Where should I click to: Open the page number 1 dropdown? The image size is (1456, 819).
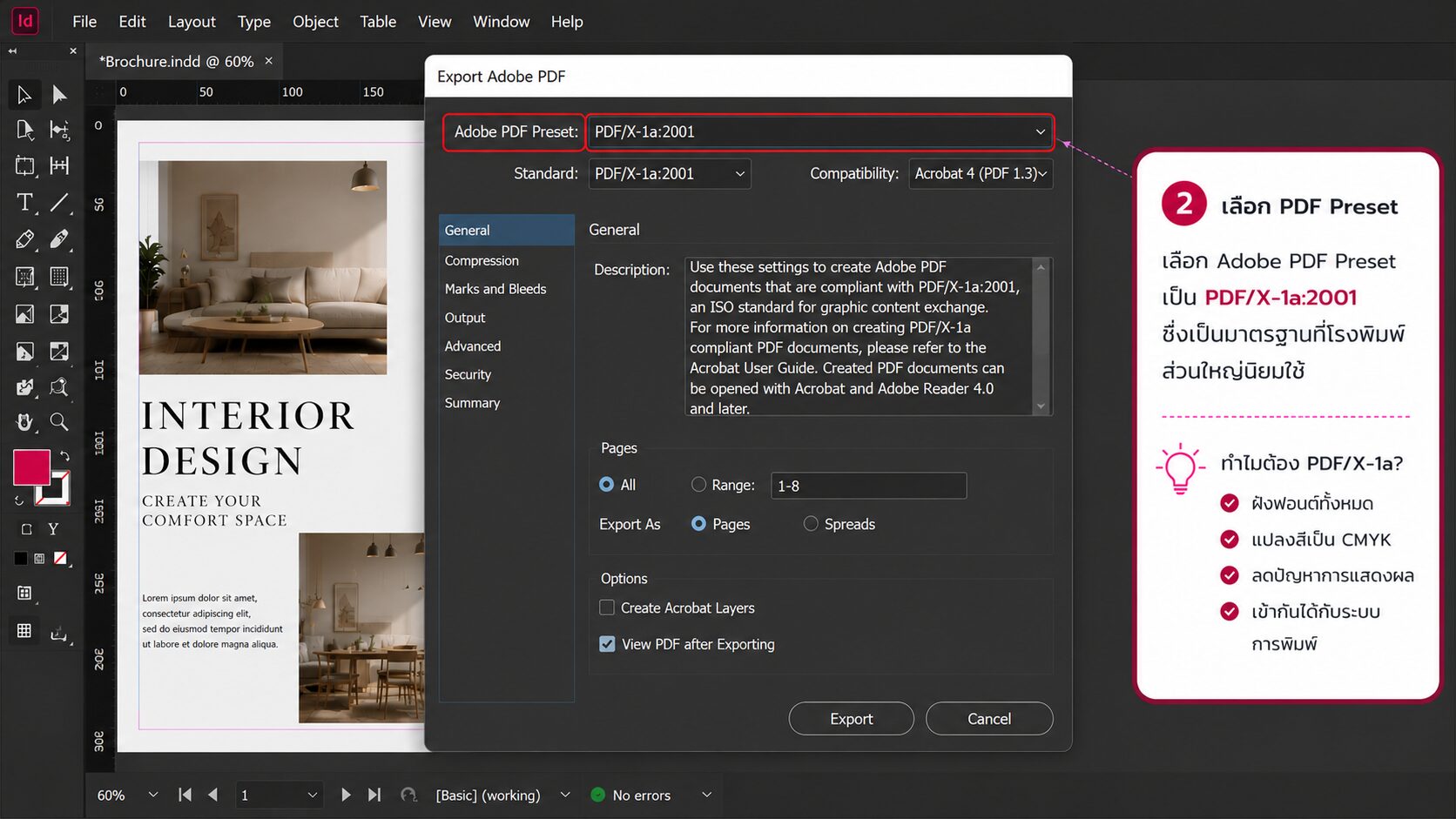312,795
